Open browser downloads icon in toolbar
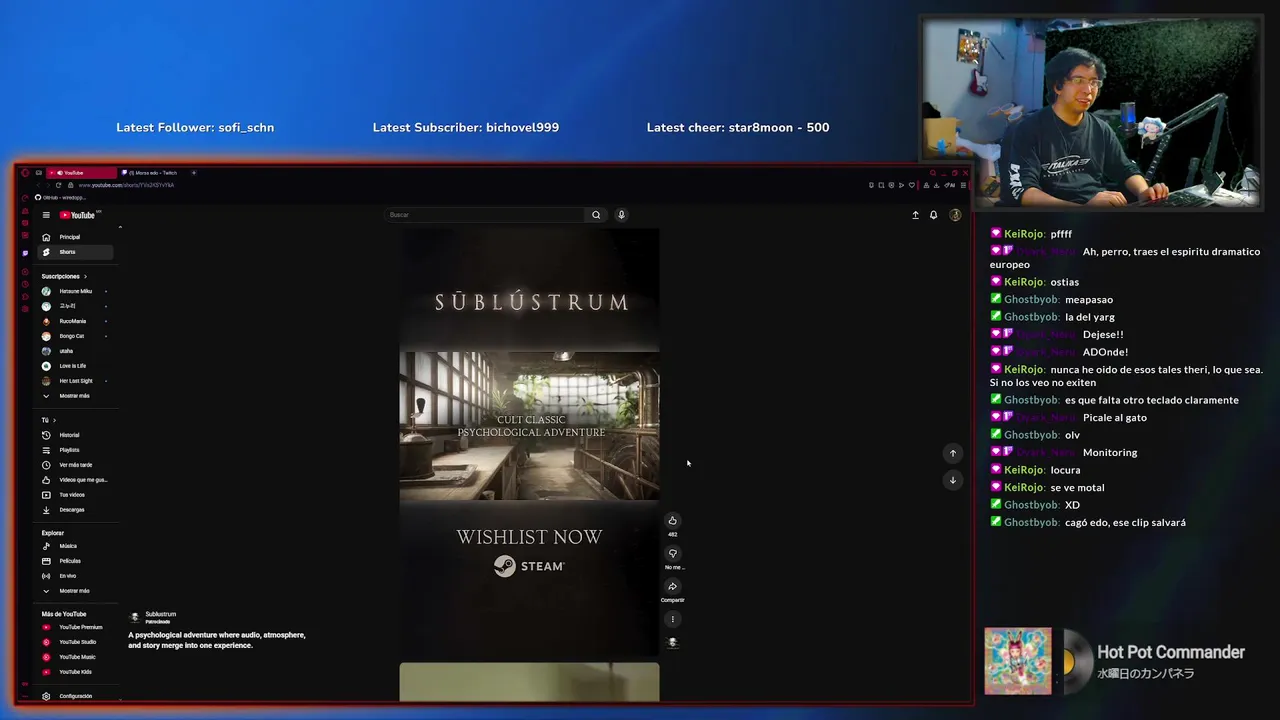The image size is (1280, 720). pyautogui.click(x=936, y=185)
